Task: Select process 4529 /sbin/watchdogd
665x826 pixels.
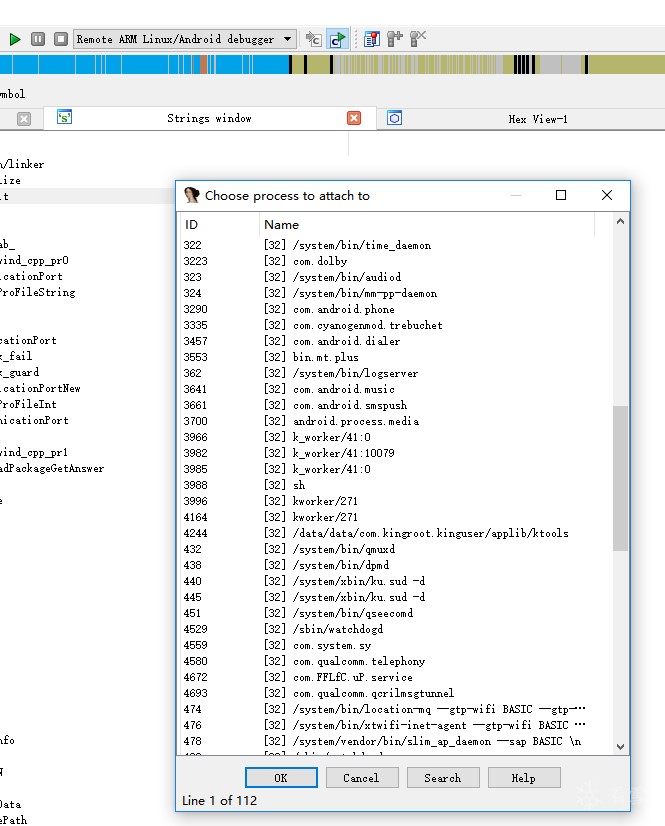Action: click(396, 629)
